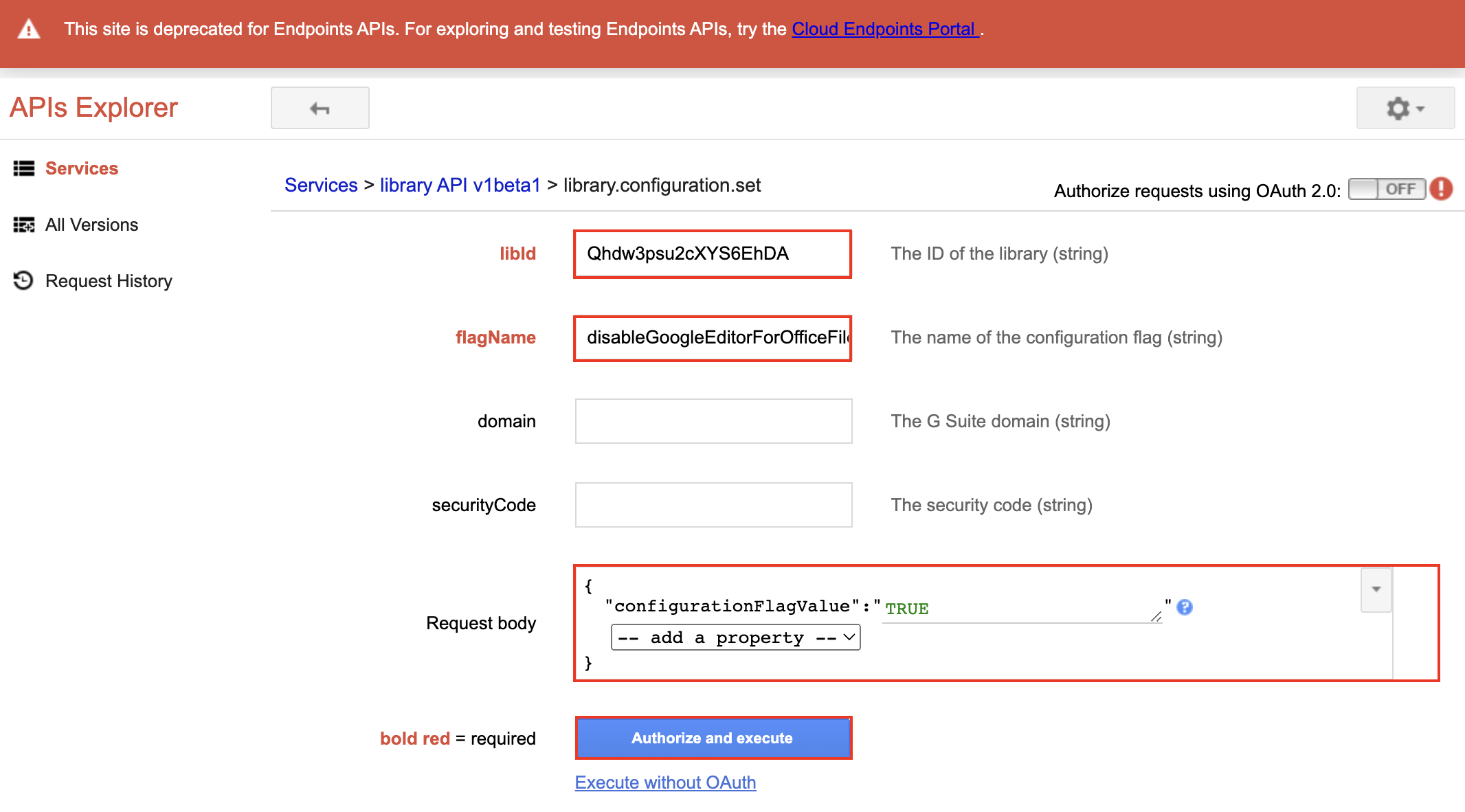Collapse the request body editor with its corner arrow
The height and width of the screenshot is (812, 1465).
point(1376,589)
